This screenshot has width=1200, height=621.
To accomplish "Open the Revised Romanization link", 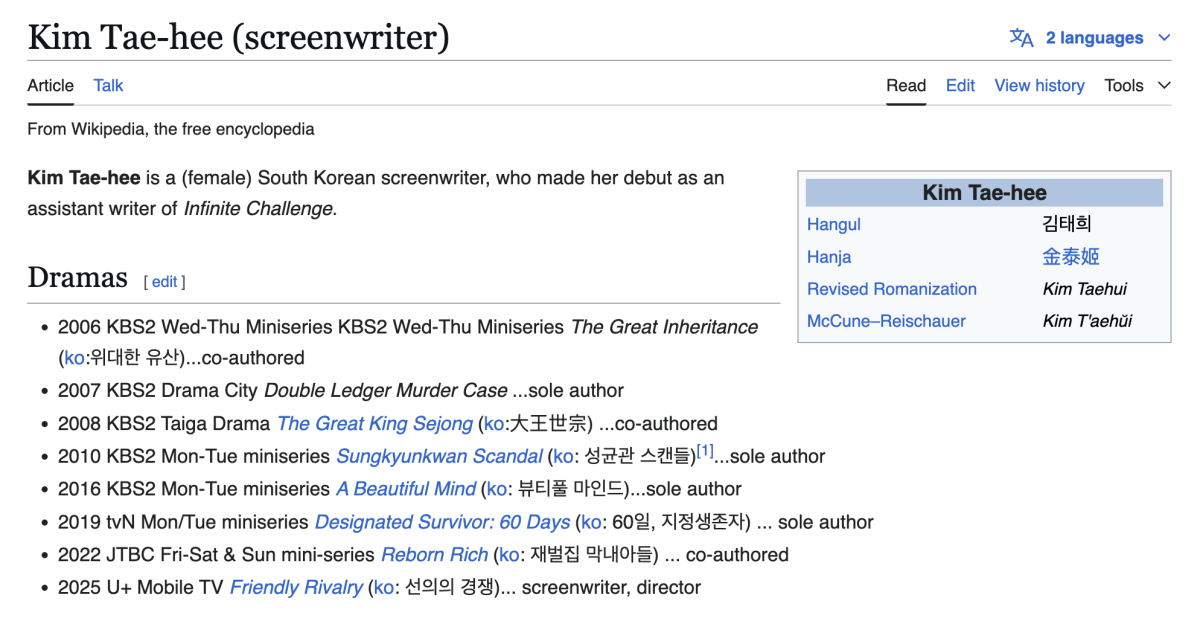I will [892, 289].
